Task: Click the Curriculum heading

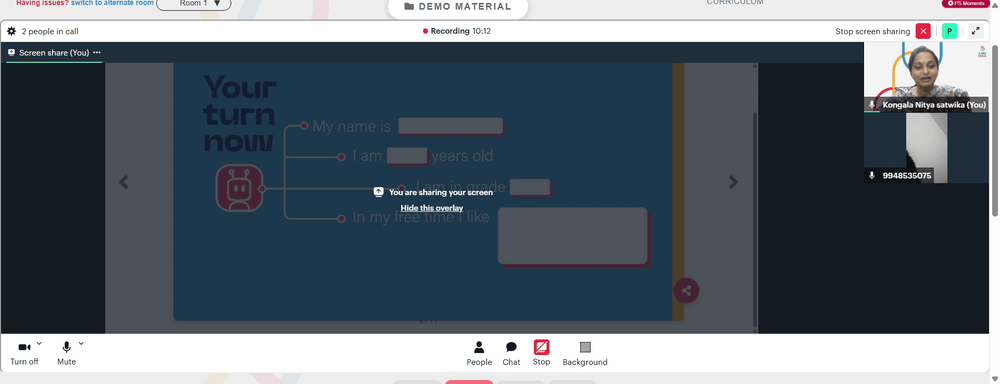Action: 735,3
